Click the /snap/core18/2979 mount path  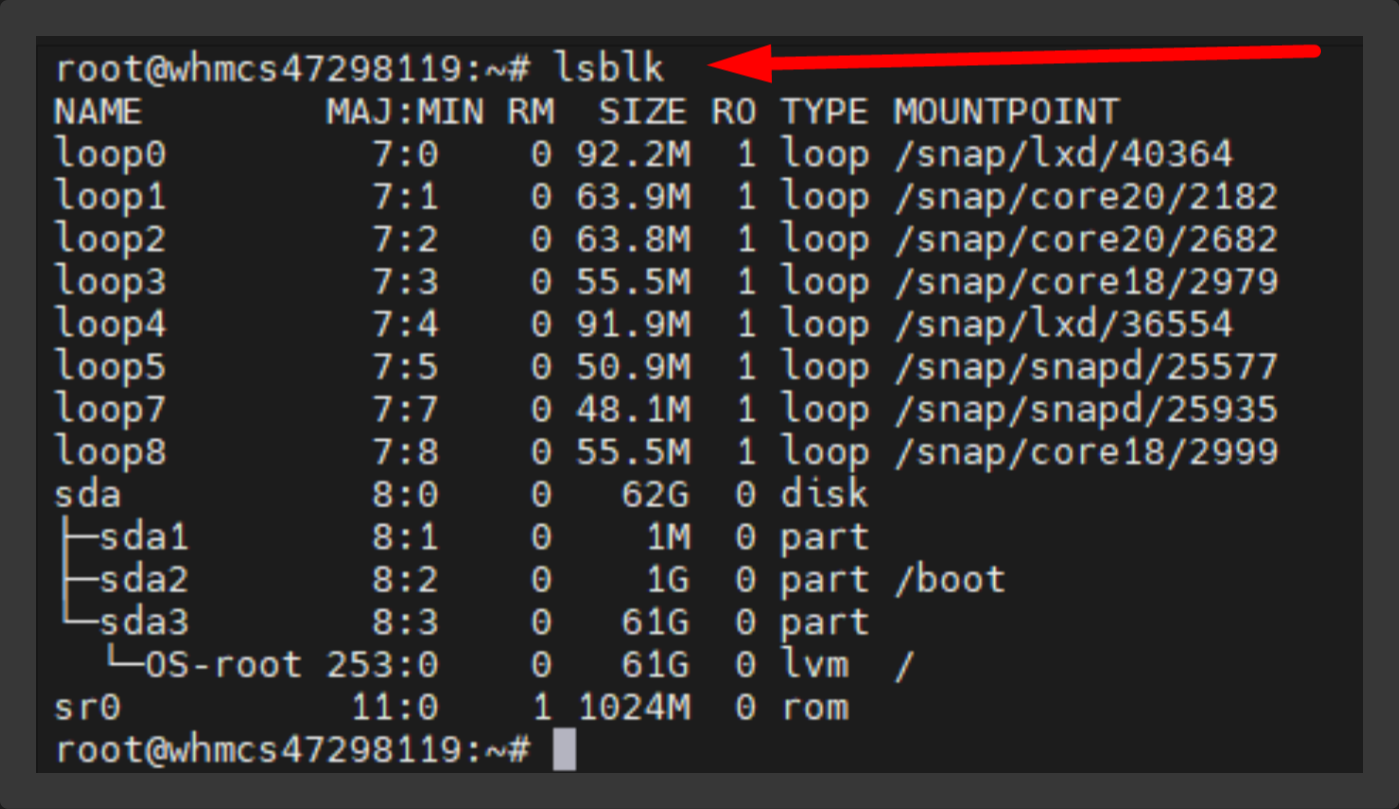tap(1086, 281)
